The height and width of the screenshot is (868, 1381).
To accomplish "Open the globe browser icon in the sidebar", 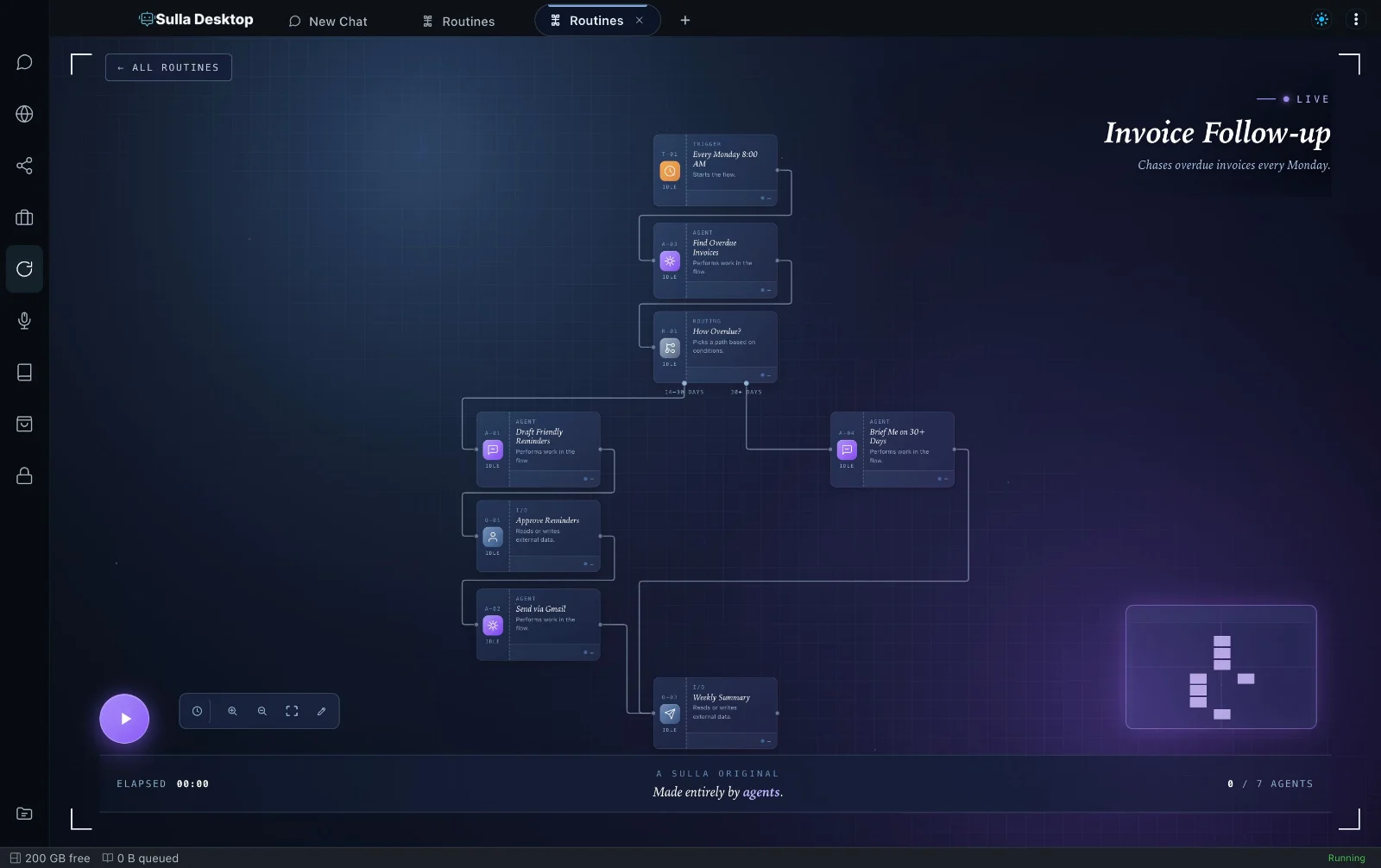I will [x=24, y=114].
